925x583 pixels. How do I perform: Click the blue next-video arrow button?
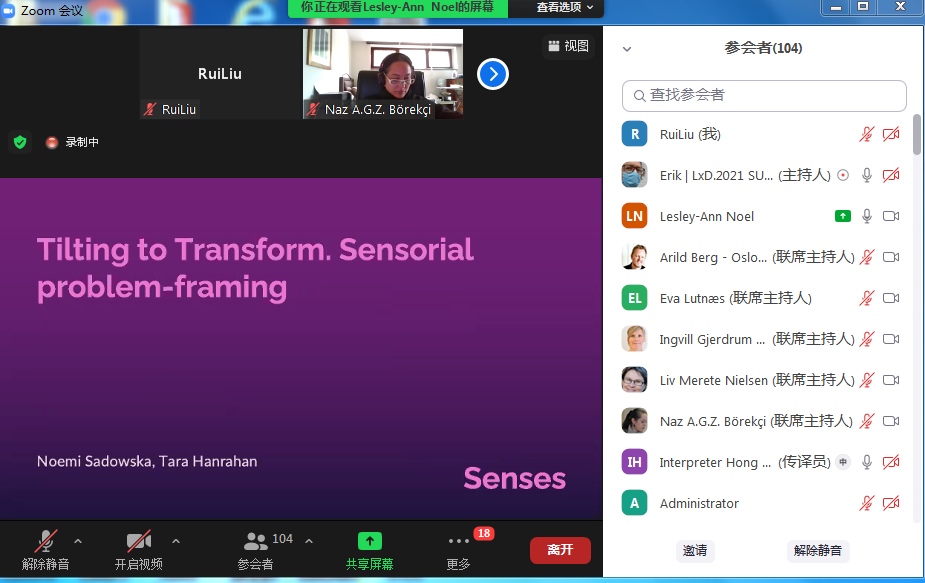pyautogui.click(x=493, y=74)
